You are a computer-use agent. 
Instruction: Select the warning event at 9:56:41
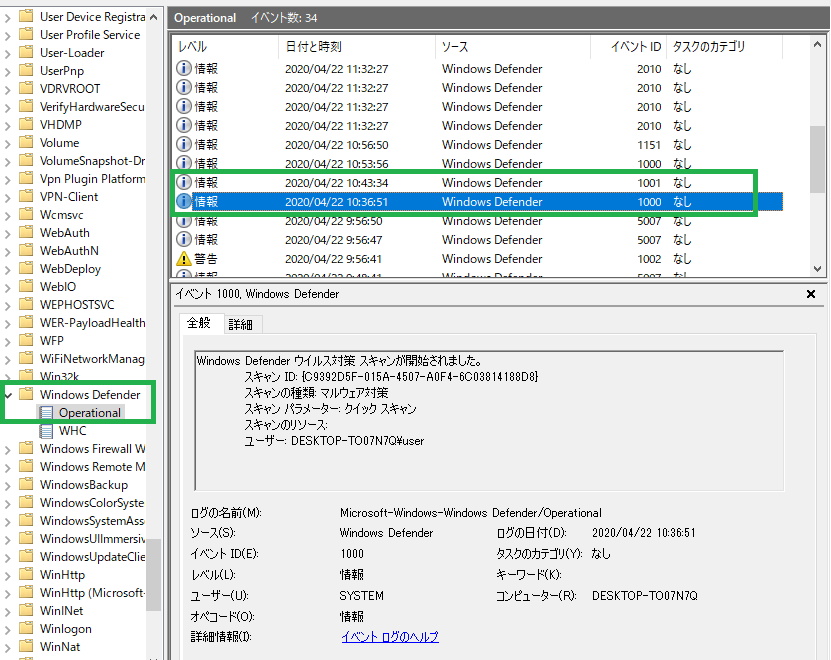pyautogui.click(x=477, y=259)
